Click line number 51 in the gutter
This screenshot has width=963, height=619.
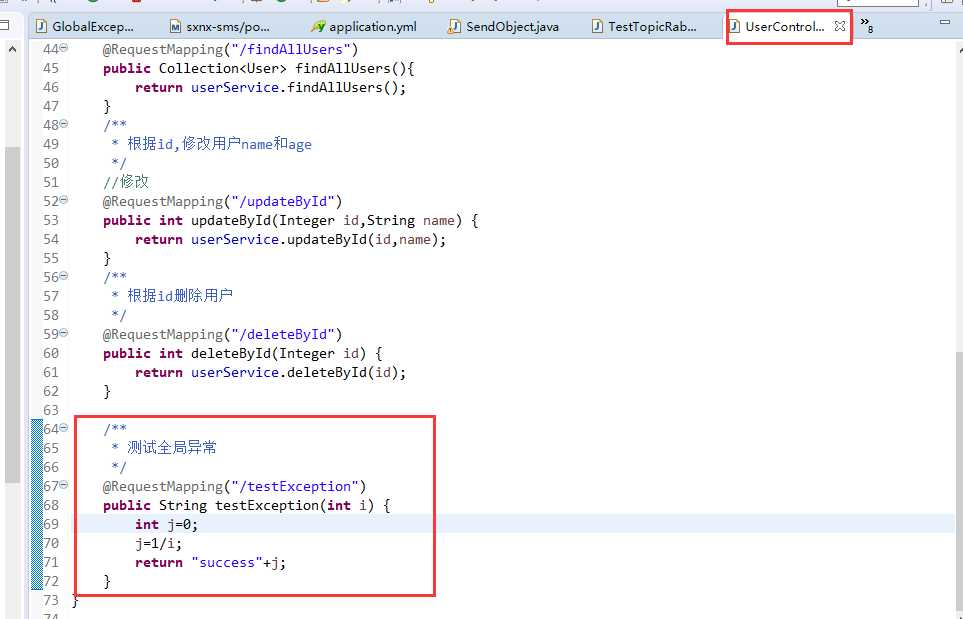(51, 182)
